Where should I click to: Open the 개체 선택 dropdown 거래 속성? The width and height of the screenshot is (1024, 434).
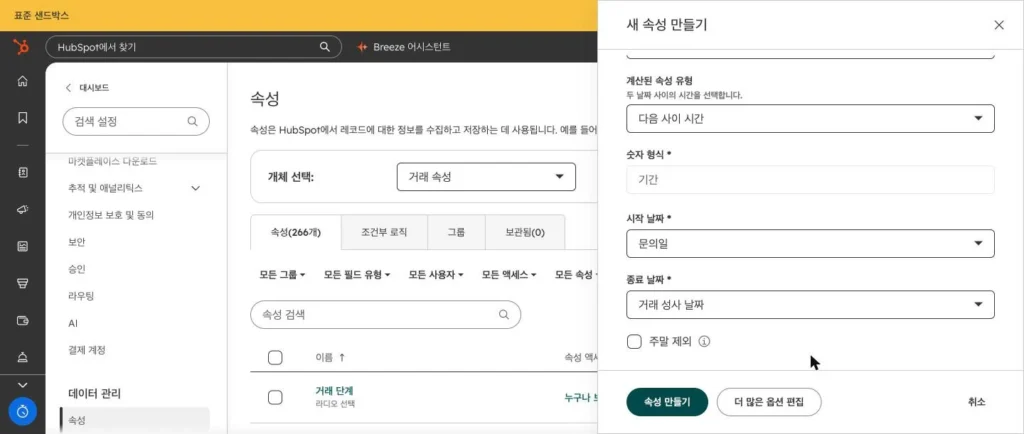pos(486,177)
